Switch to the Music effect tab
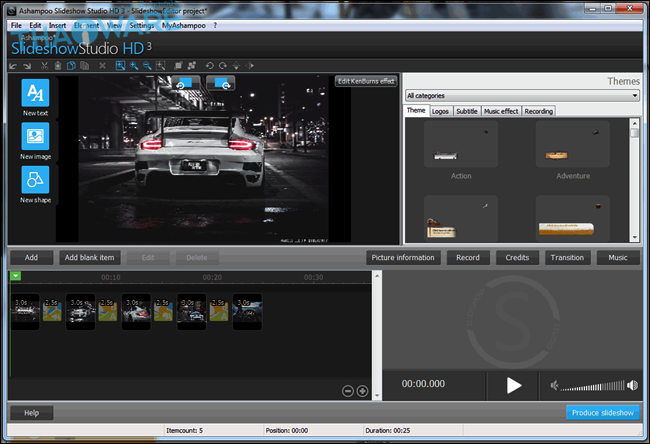This screenshot has height=444, width=650. point(500,111)
